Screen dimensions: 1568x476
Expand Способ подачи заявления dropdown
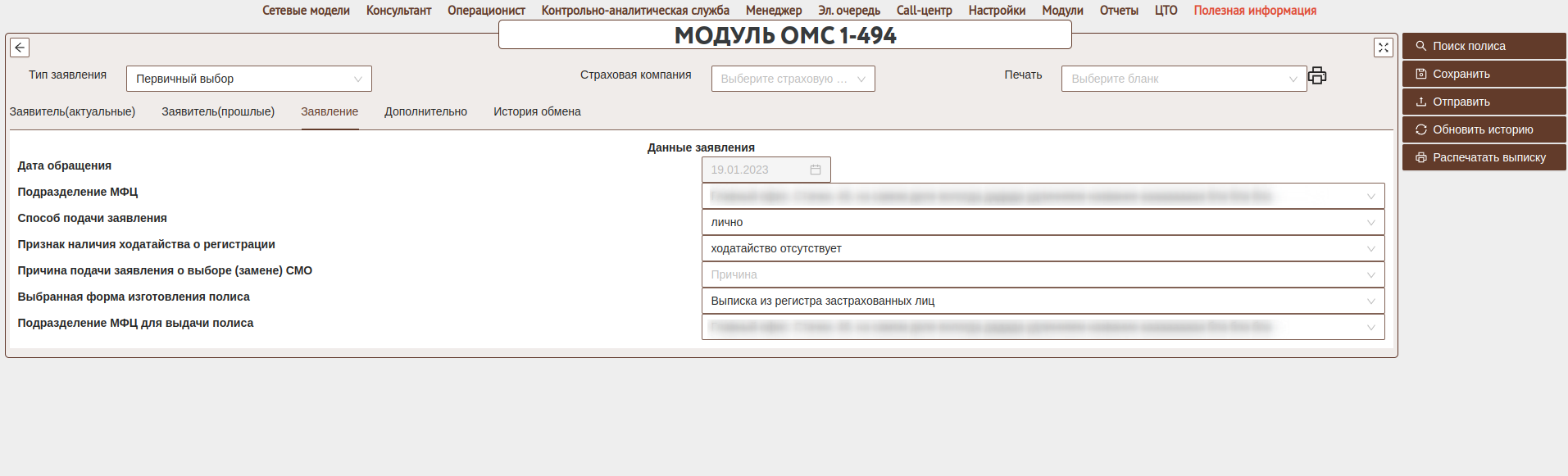click(1043, 222)
